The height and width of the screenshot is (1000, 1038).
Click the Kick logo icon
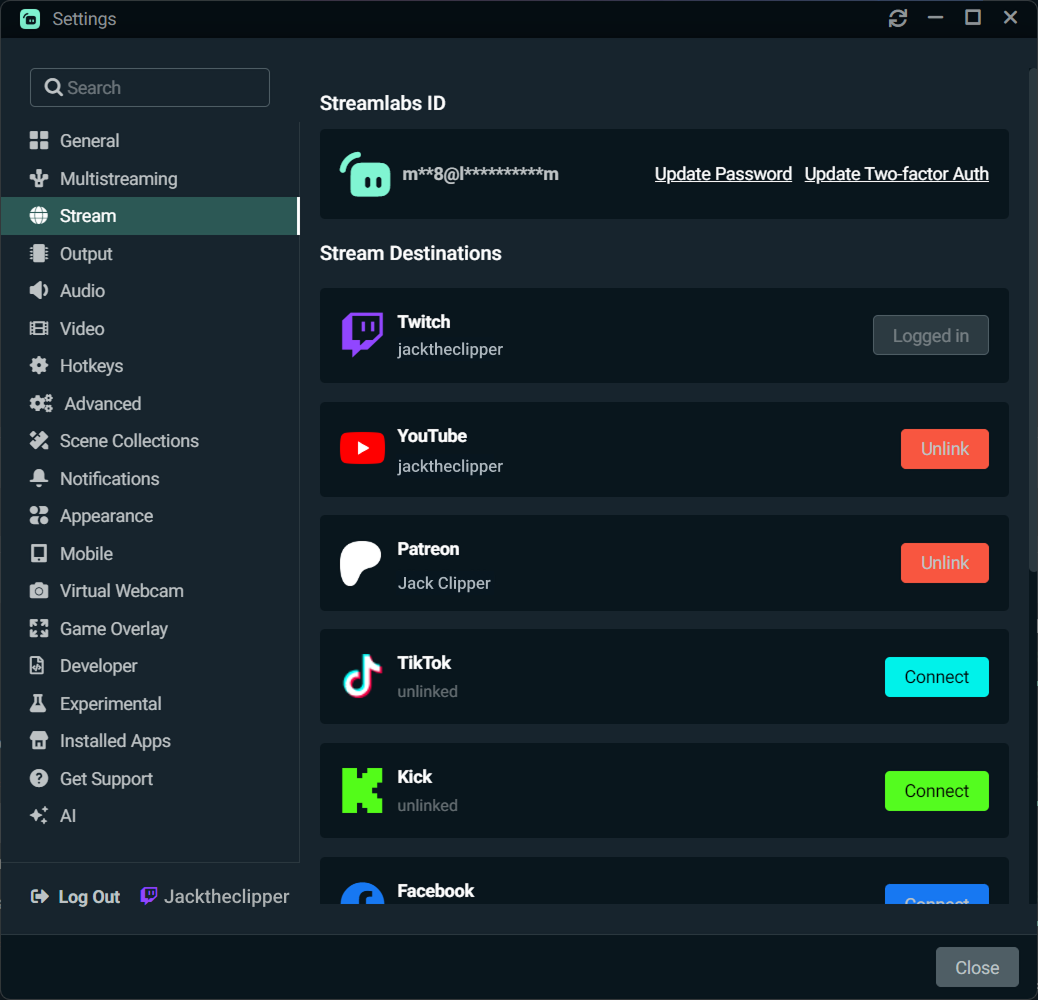coord(362,790)
